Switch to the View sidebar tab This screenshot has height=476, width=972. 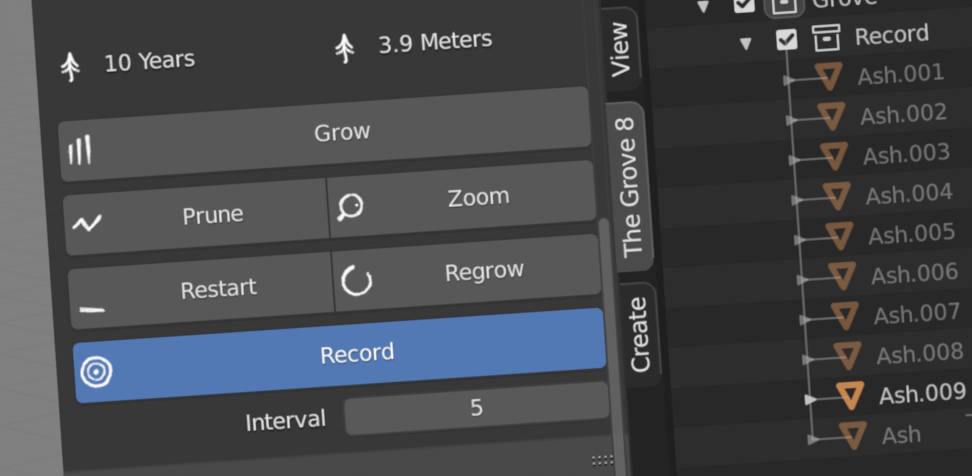click(x=620, y=50)
